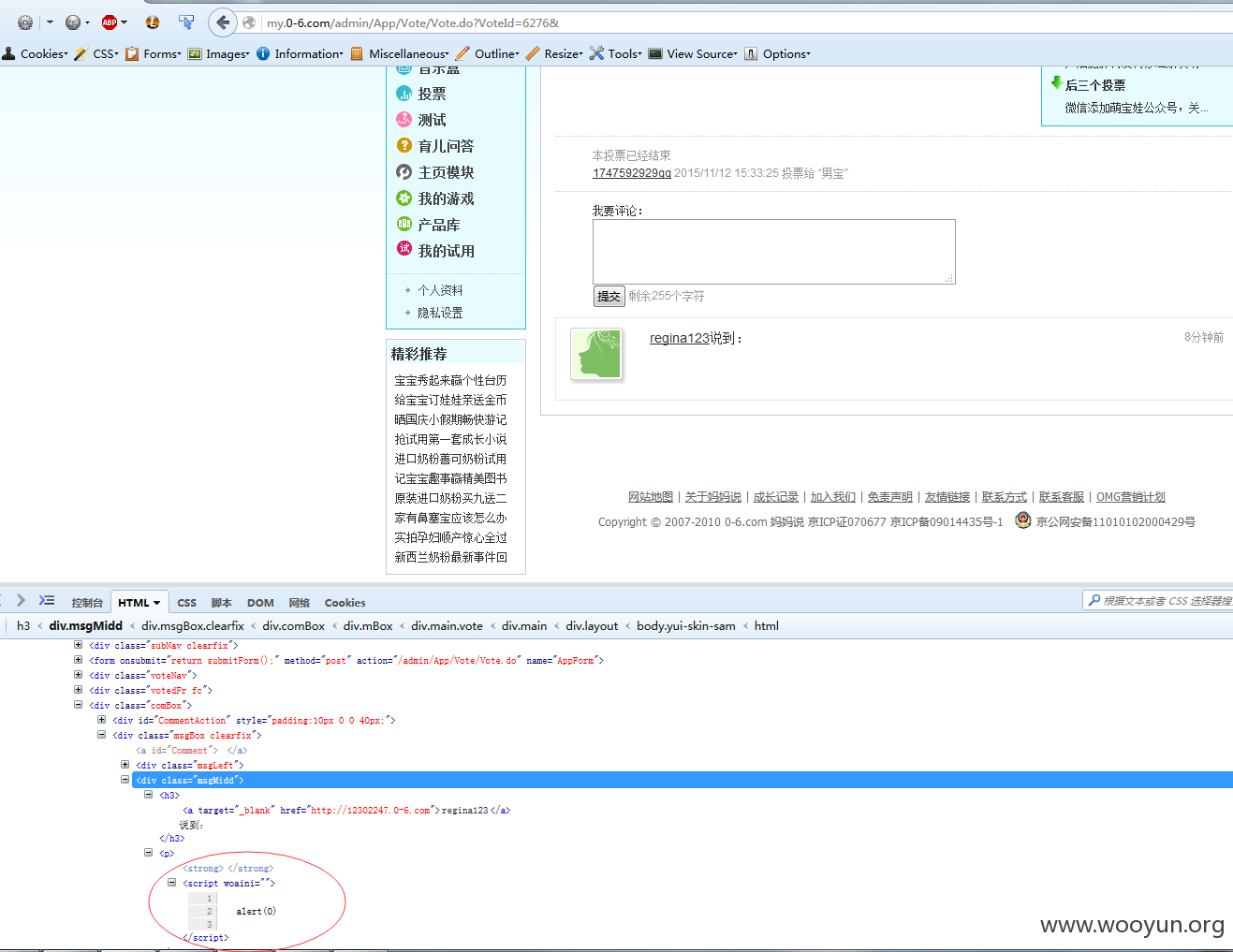Click the 主页模块 sidebar icon

tap(404, 172)
